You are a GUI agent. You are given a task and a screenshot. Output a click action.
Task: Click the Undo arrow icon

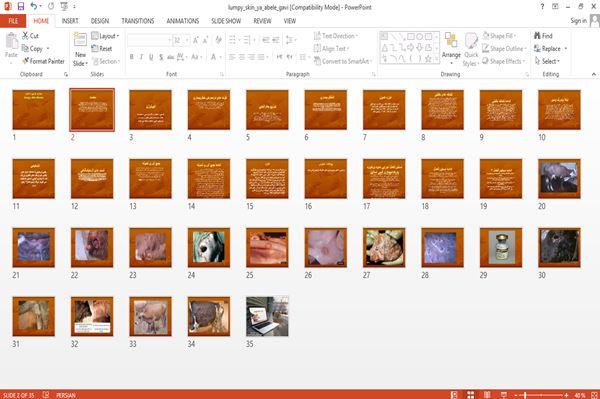coord(34,7)
